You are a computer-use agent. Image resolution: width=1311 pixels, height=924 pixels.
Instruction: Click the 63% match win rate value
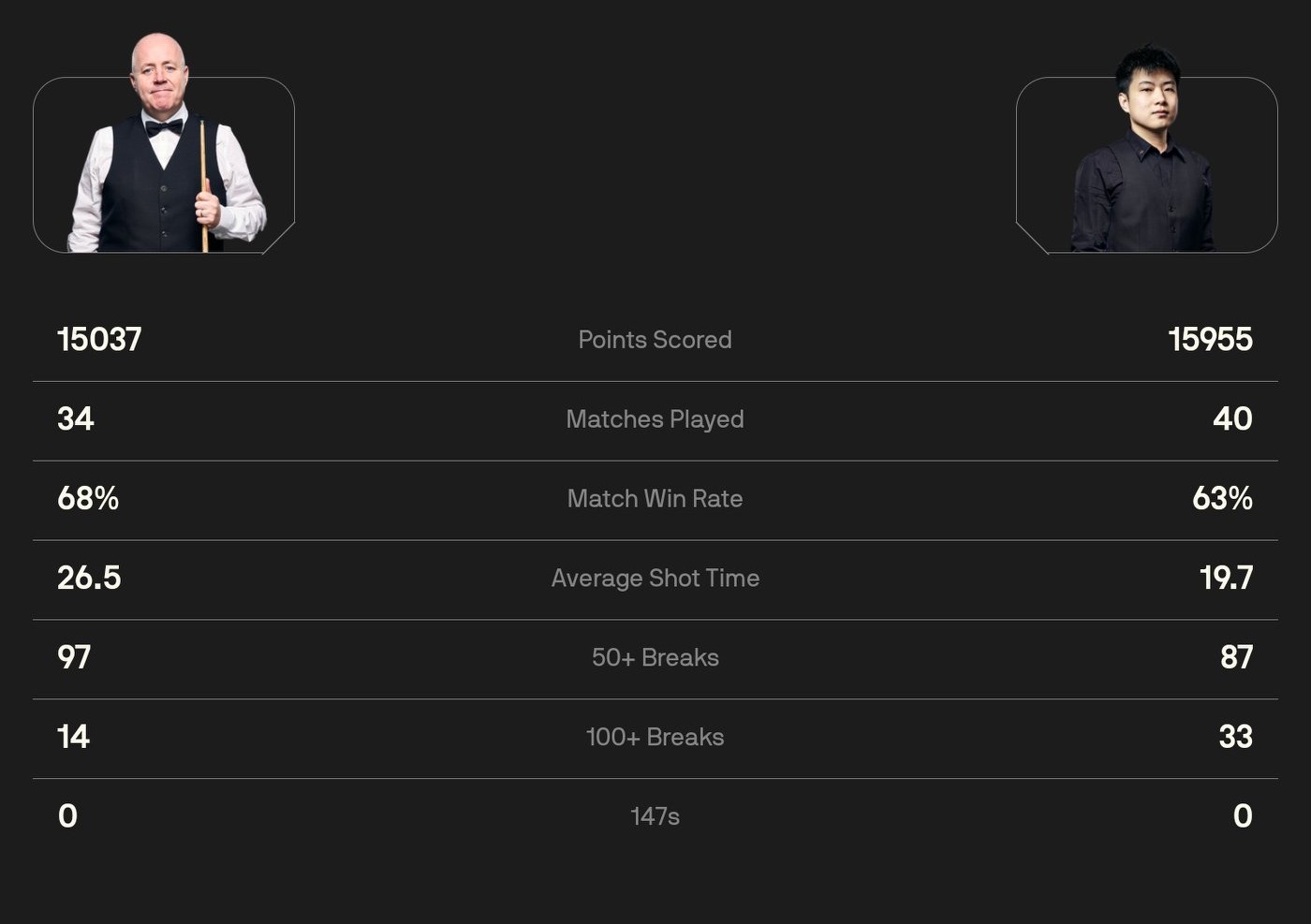[1222, 499]
